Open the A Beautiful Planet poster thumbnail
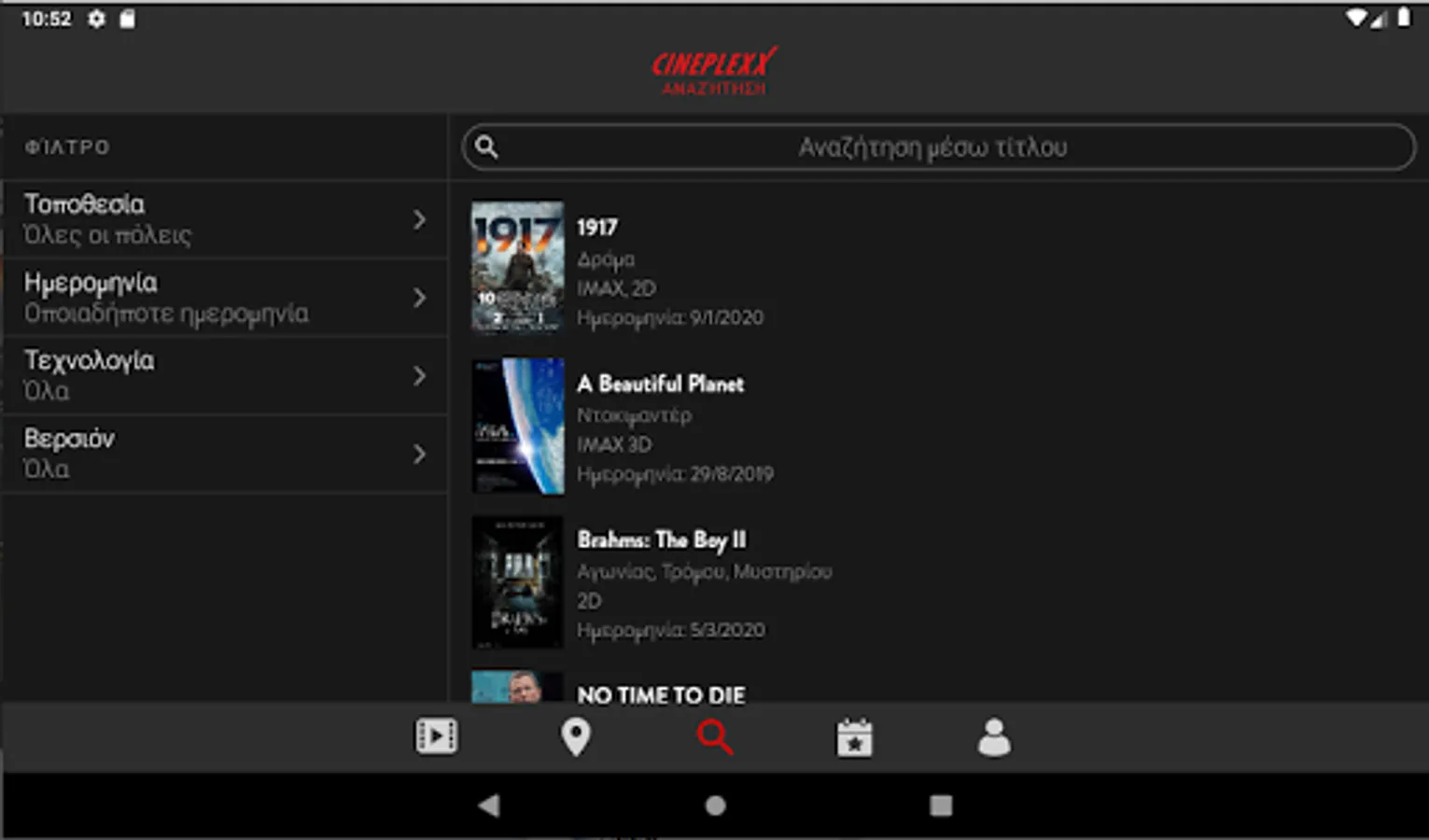This screenshot has width=1429, height=840. coord(517,426)
